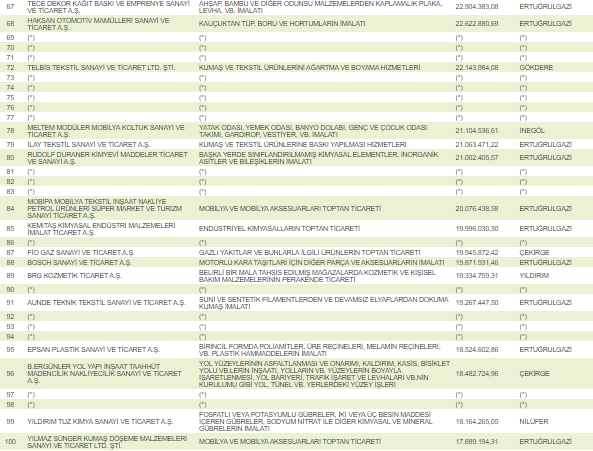Click TECE DEKOR KAĞIT BASKI company name
Viewport: 593px width, 451px height.
(x=109, y=7)
